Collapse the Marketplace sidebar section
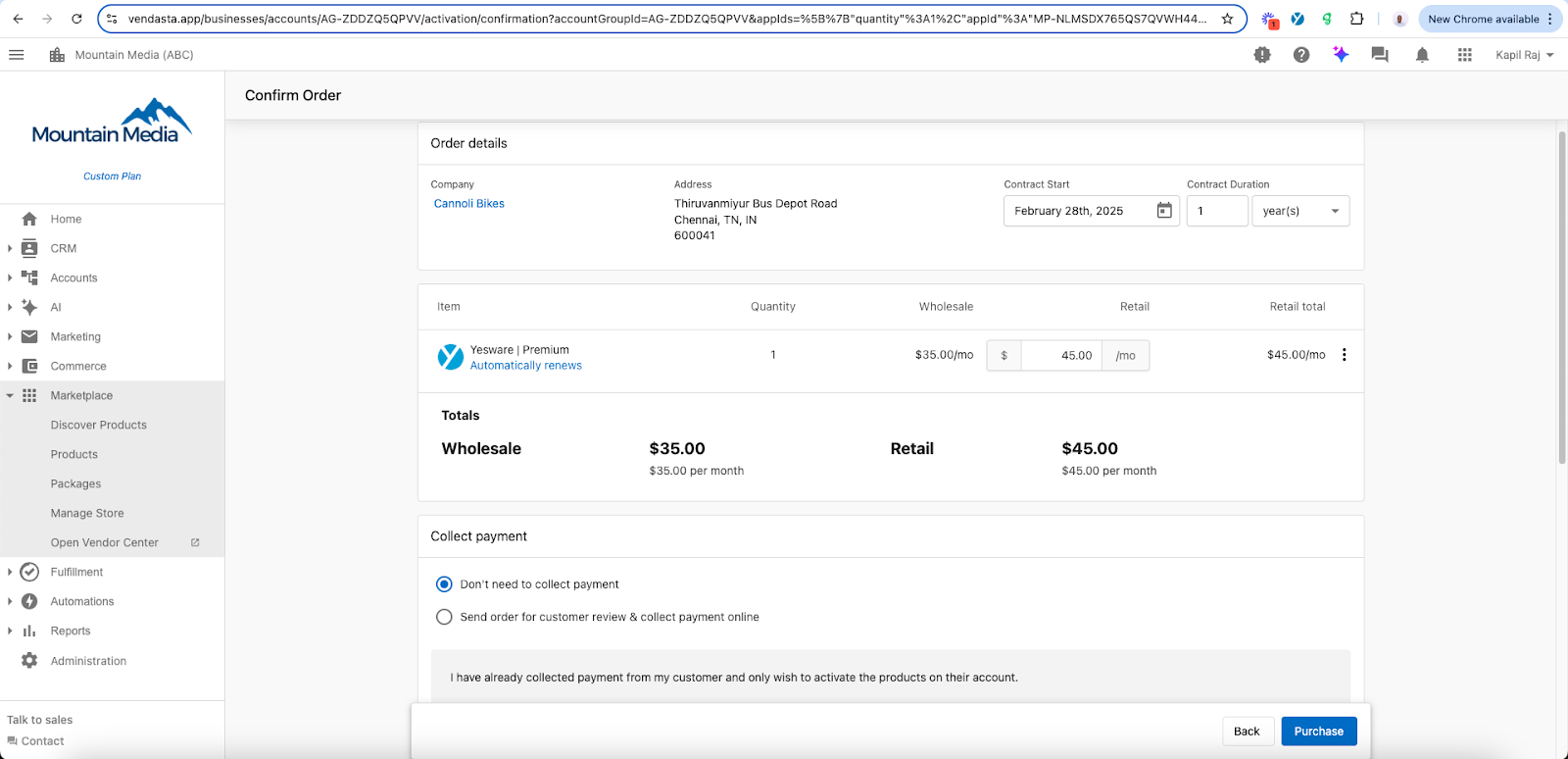 (10, 395)
